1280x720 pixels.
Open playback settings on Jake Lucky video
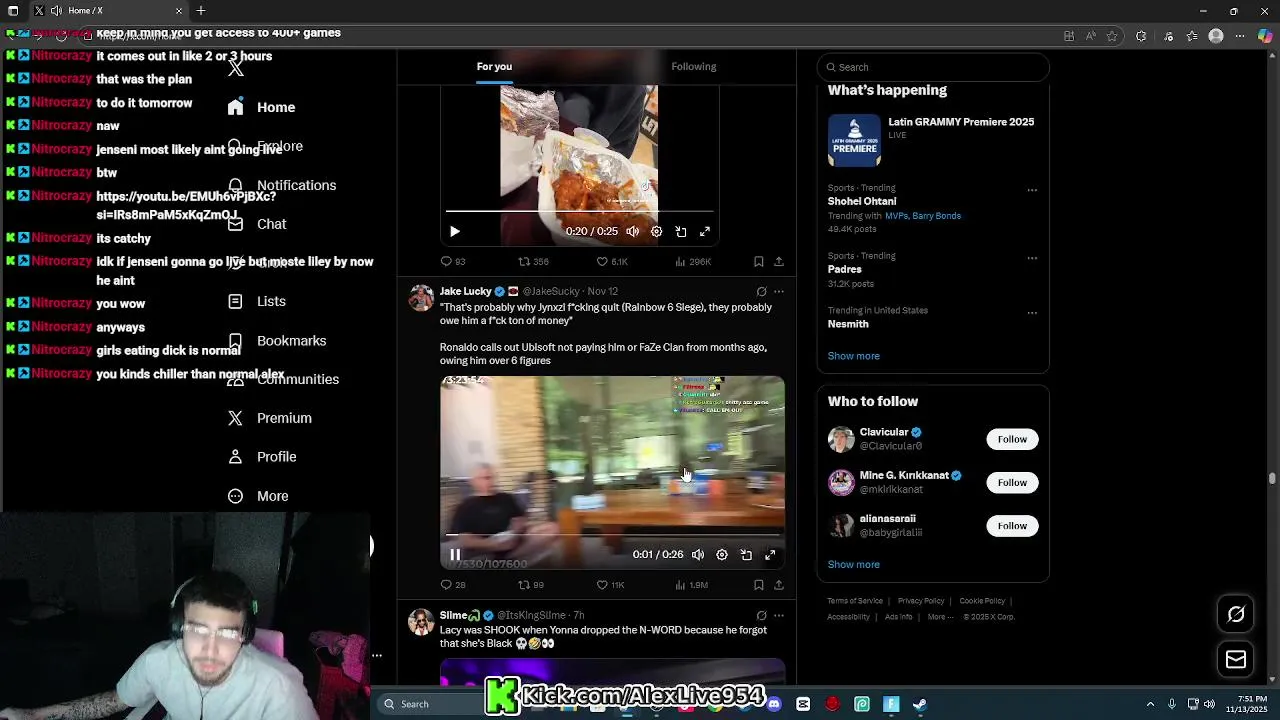pos(722,554)
